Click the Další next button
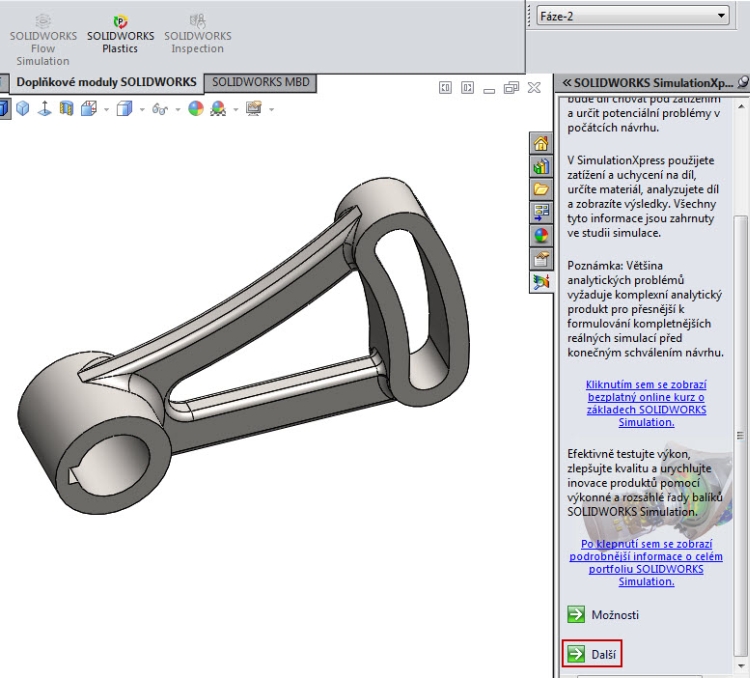Viewport: 750px width, 678px height. (592, 654)
